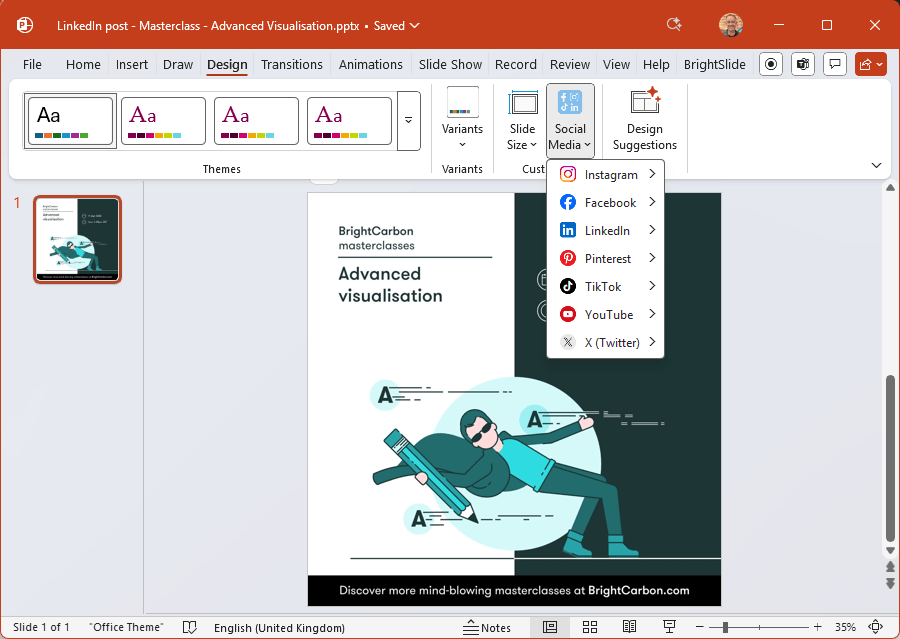
Task: Open the Design Suggestions pane
Action: pyautogui.click(x=645, y=120)
